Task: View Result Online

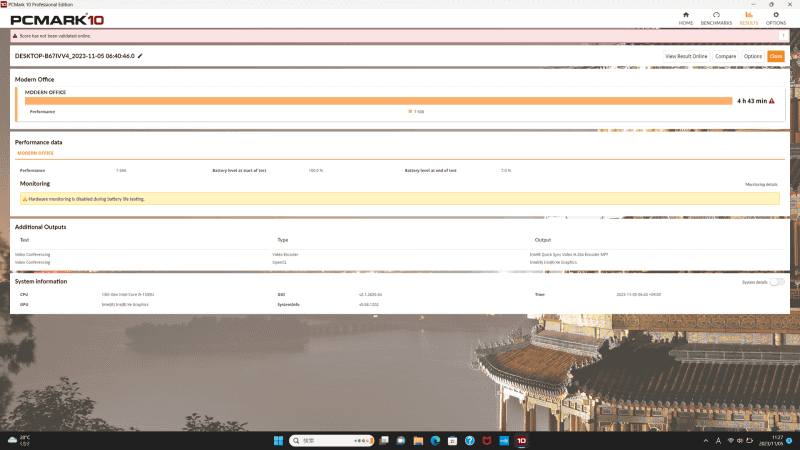Action: (x=686, y=56)
